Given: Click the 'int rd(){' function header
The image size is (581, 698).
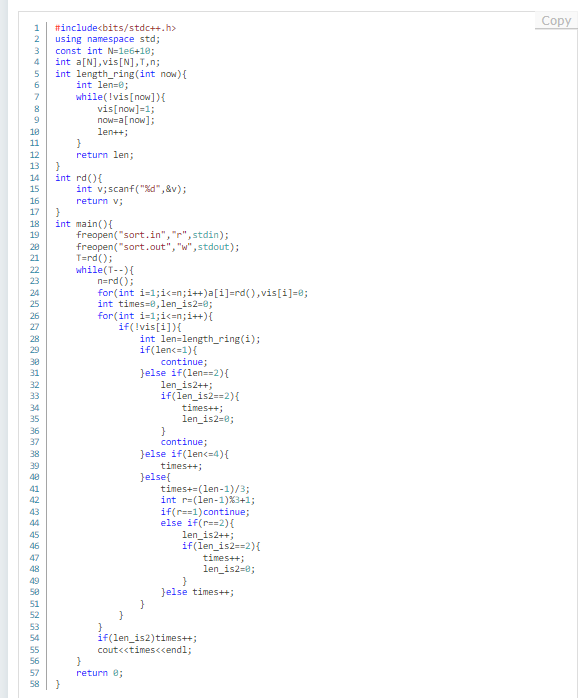Looking at the screenshot, I should click(x=78, y=178).
